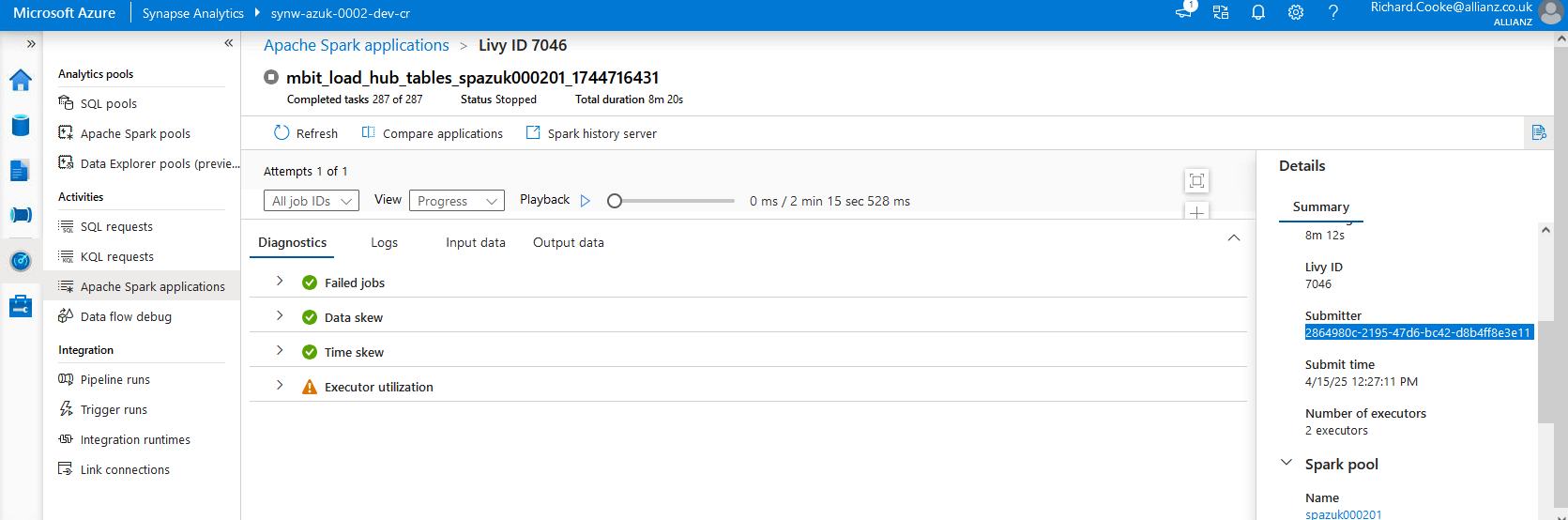Expand the Failed jobs row

coord(280,281)
